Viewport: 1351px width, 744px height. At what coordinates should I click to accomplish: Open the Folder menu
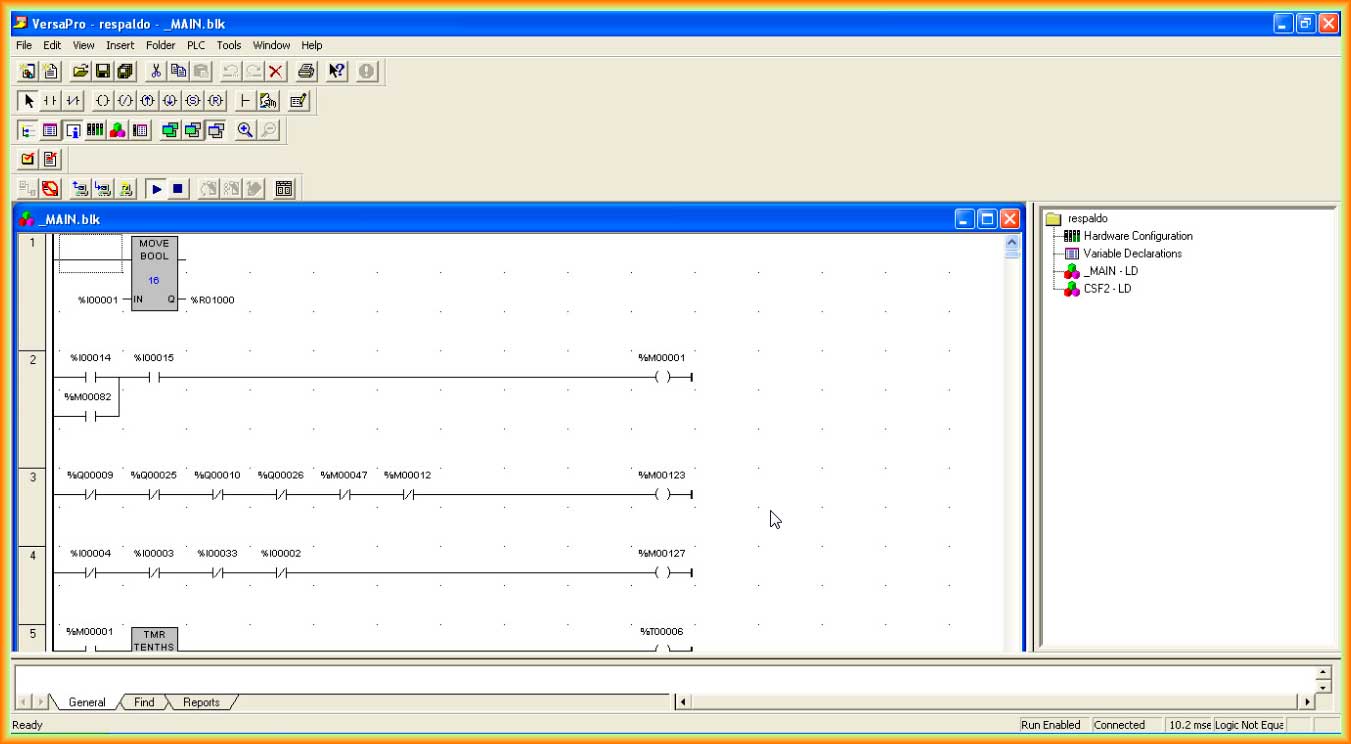[160, 45]
